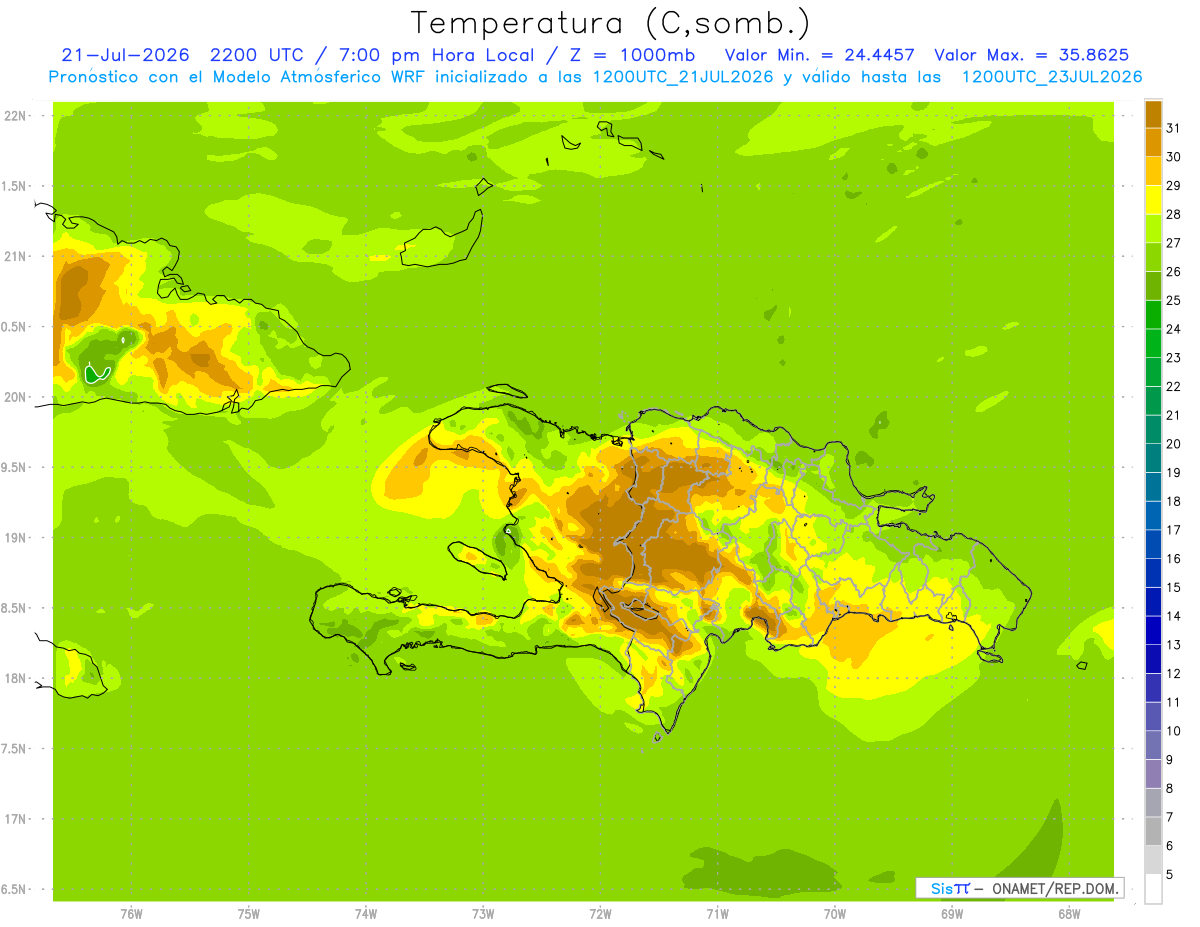
Task: Click the longitude axis label '71W'
Action: tap(717, 914)
